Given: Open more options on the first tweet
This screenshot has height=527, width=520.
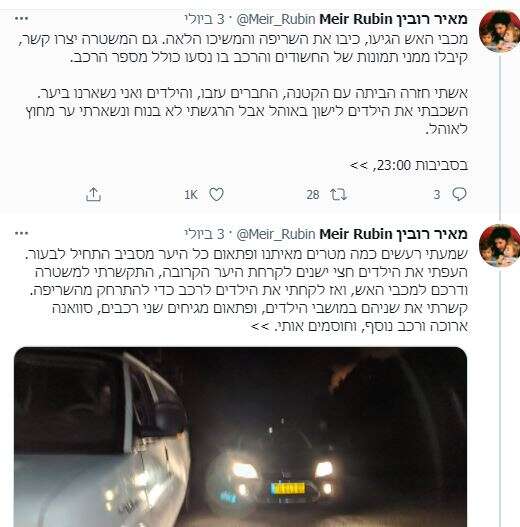Looking at the screenshot, I should point(22,19).
